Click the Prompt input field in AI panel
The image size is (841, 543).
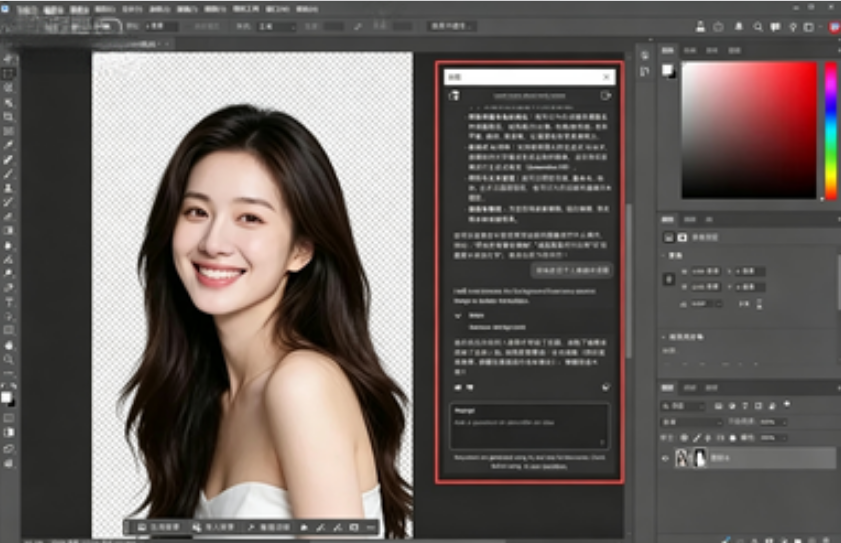pyautogui.click(x=529, y=427)
